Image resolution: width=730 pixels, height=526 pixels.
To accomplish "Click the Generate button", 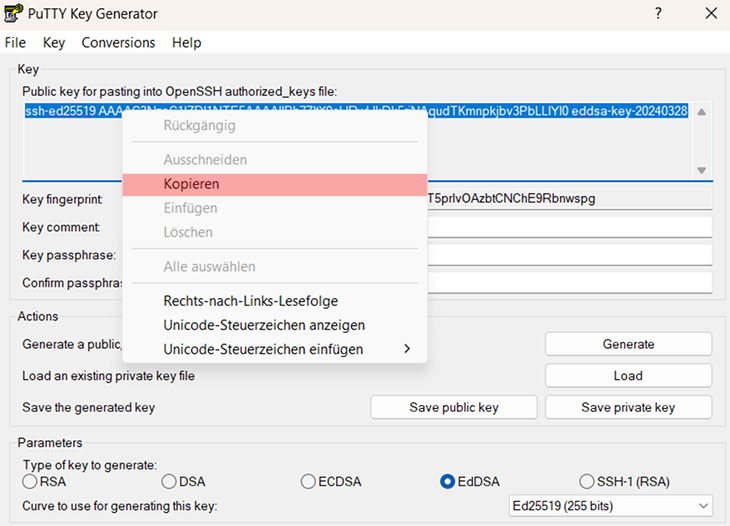I will coord(629,344).
